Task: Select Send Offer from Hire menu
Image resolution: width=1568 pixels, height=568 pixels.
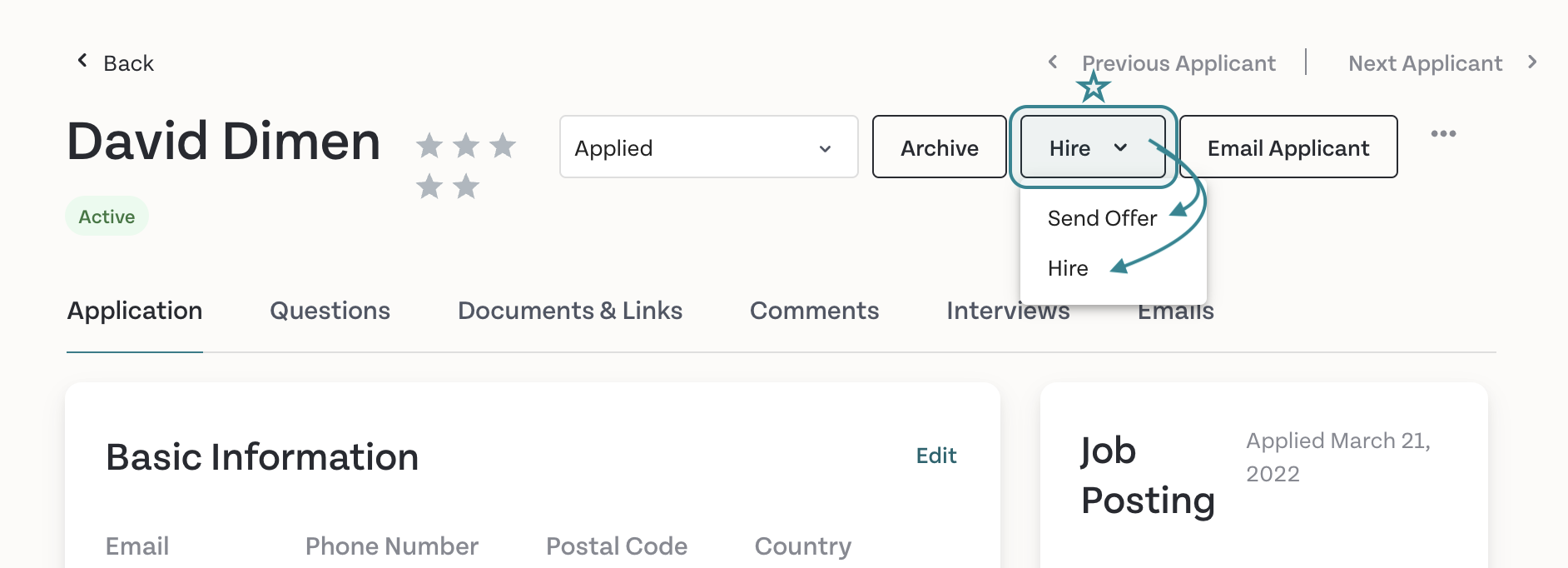Action: pyautogui.click(x=1102, y=218)
